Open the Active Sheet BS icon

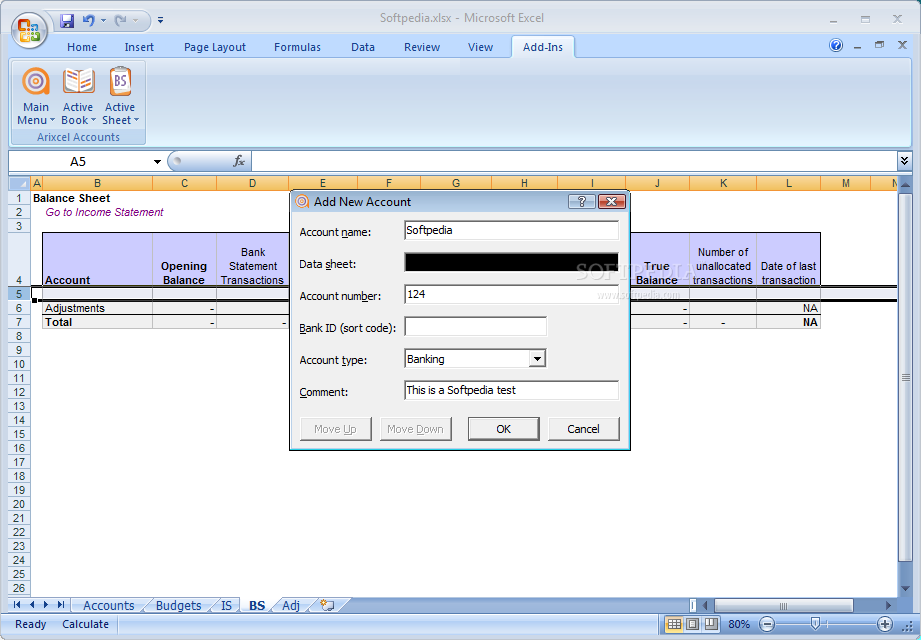120,81
